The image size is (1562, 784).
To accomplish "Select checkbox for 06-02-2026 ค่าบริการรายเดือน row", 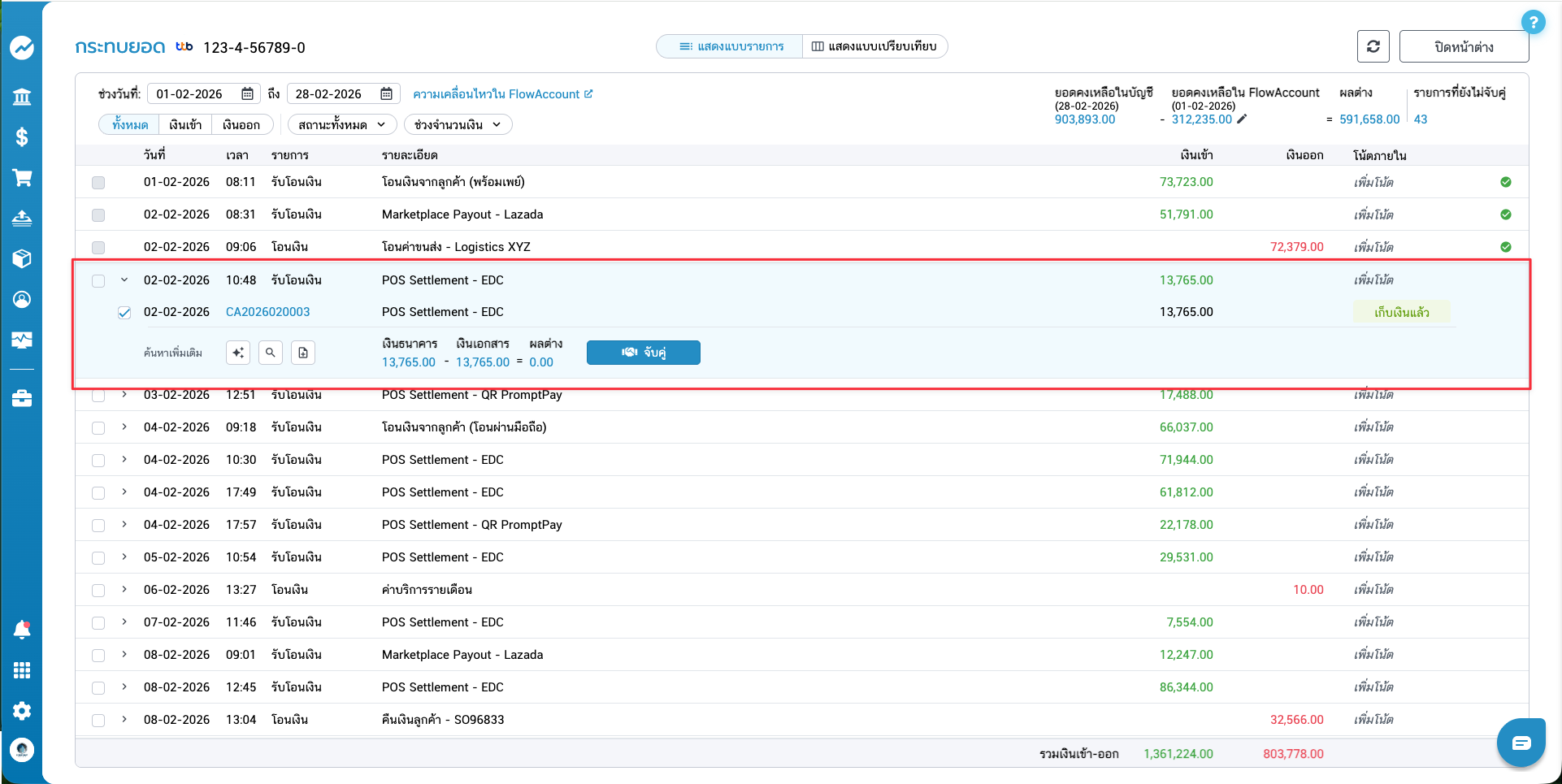I will [x=98, y=591].
